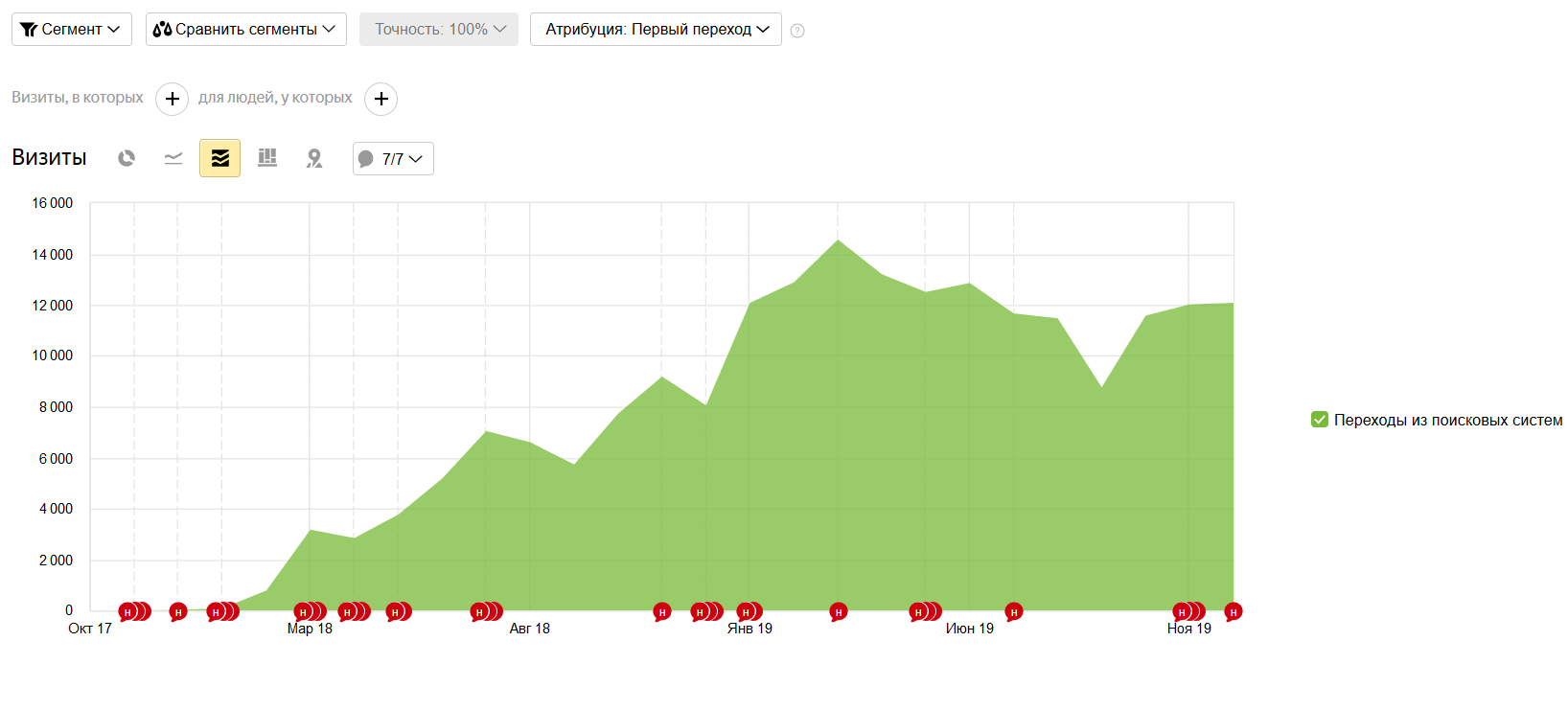Add a condition for для людей, у которых
This screenshot has height=710, width=1568.
(380, 99)
